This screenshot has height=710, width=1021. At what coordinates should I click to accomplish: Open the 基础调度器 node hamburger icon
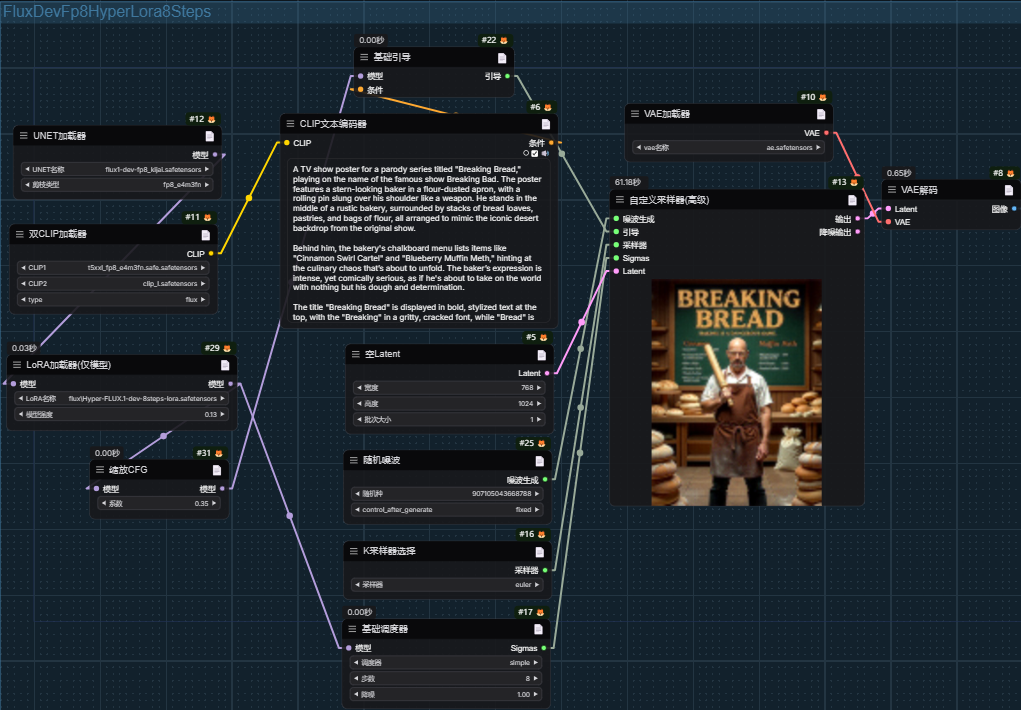pos(352,629)
